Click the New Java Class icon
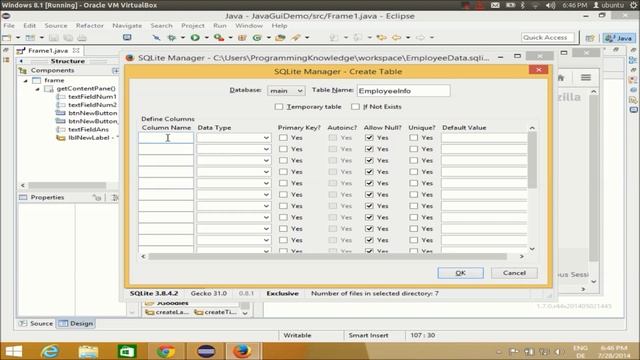This screenshot has height=360, width=640. 257,38
